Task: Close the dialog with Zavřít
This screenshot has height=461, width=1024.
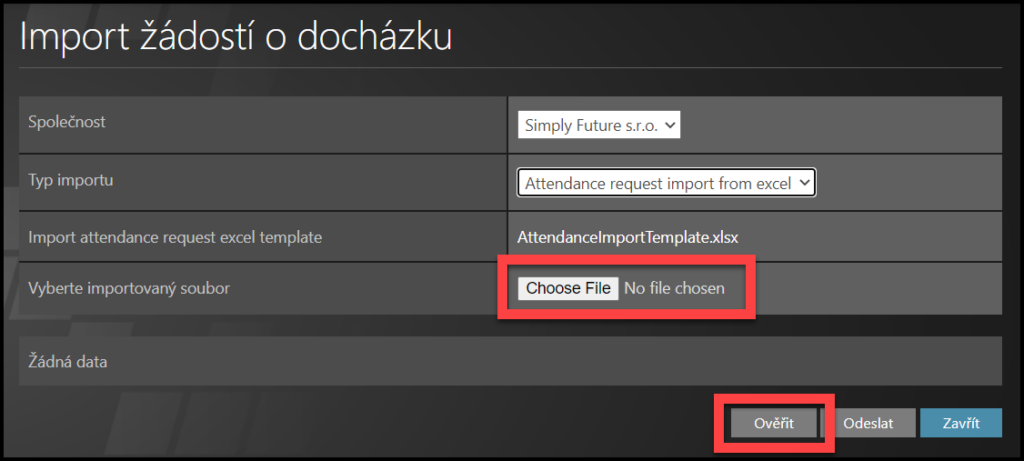Action: tap(960, 423)
